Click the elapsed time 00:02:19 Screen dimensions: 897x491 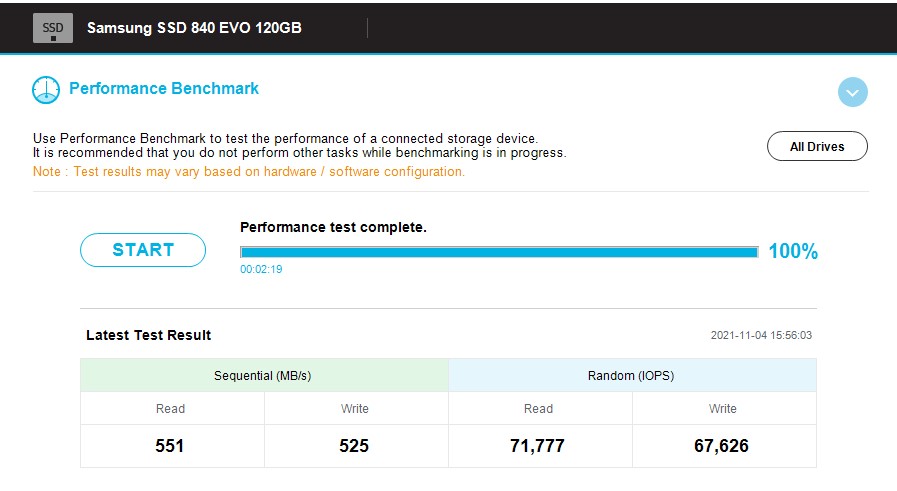[261, 269]
